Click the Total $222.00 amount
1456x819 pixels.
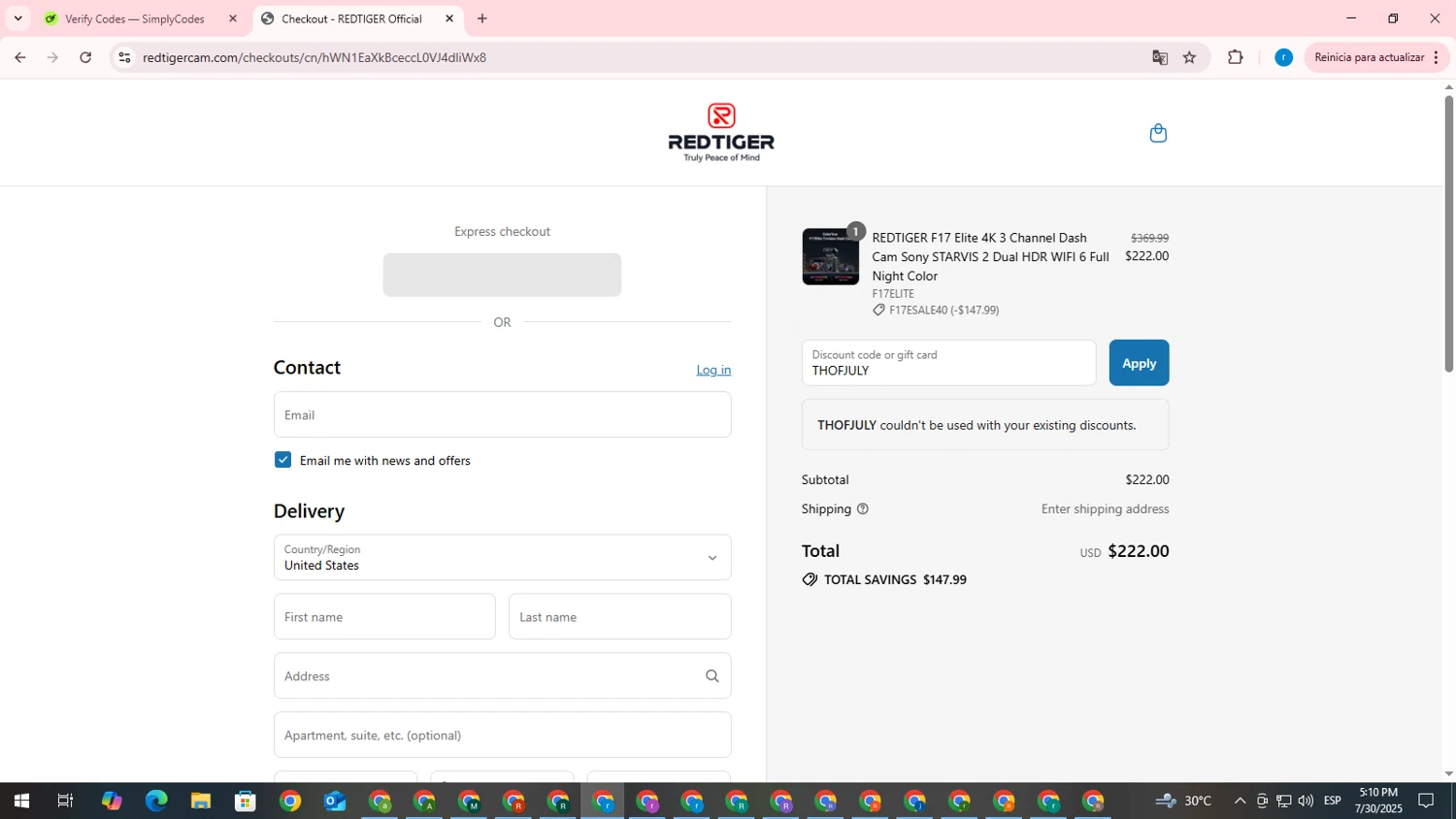[x=1138, y=551]
